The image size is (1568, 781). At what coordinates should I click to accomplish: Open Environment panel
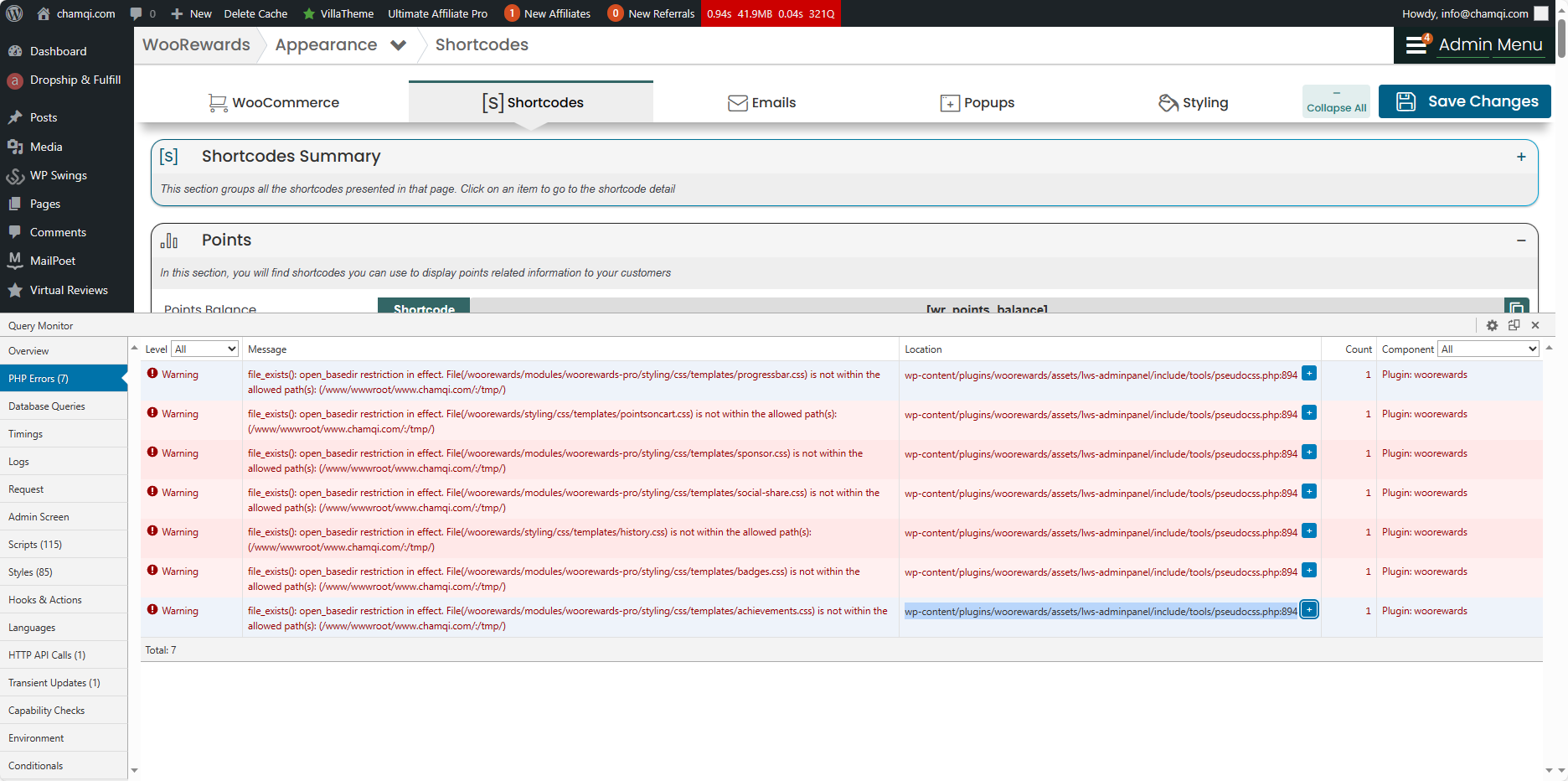click(64, 738)
